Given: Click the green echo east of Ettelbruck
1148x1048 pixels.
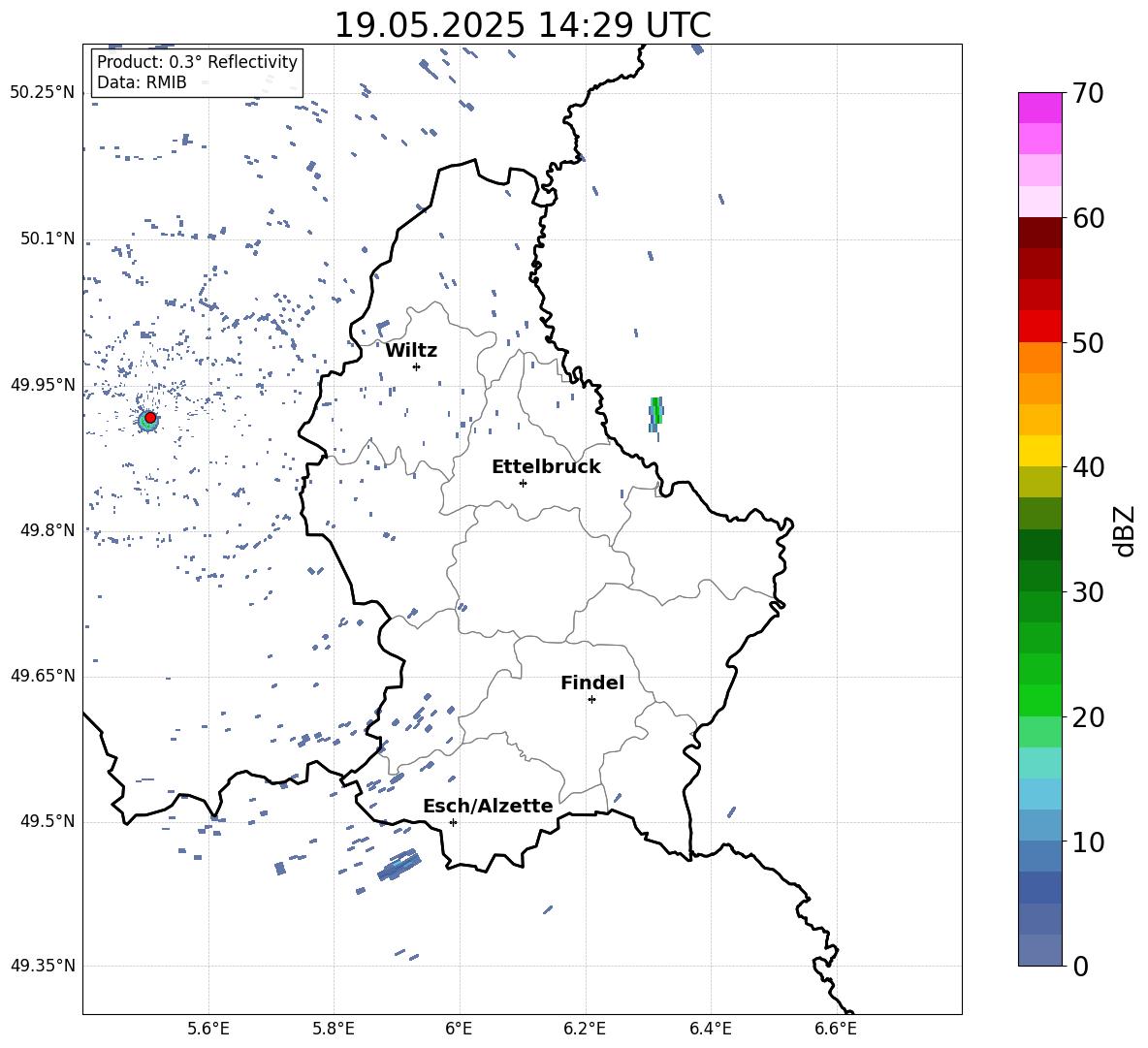Looking at the screenshot, I should point(656,414).
